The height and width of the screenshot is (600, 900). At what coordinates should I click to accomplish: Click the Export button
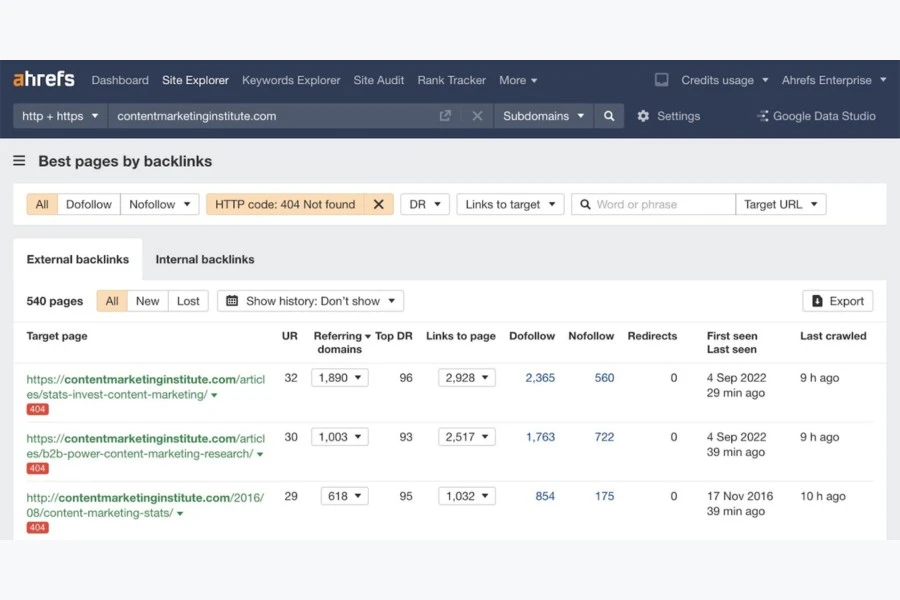point(838,301)
